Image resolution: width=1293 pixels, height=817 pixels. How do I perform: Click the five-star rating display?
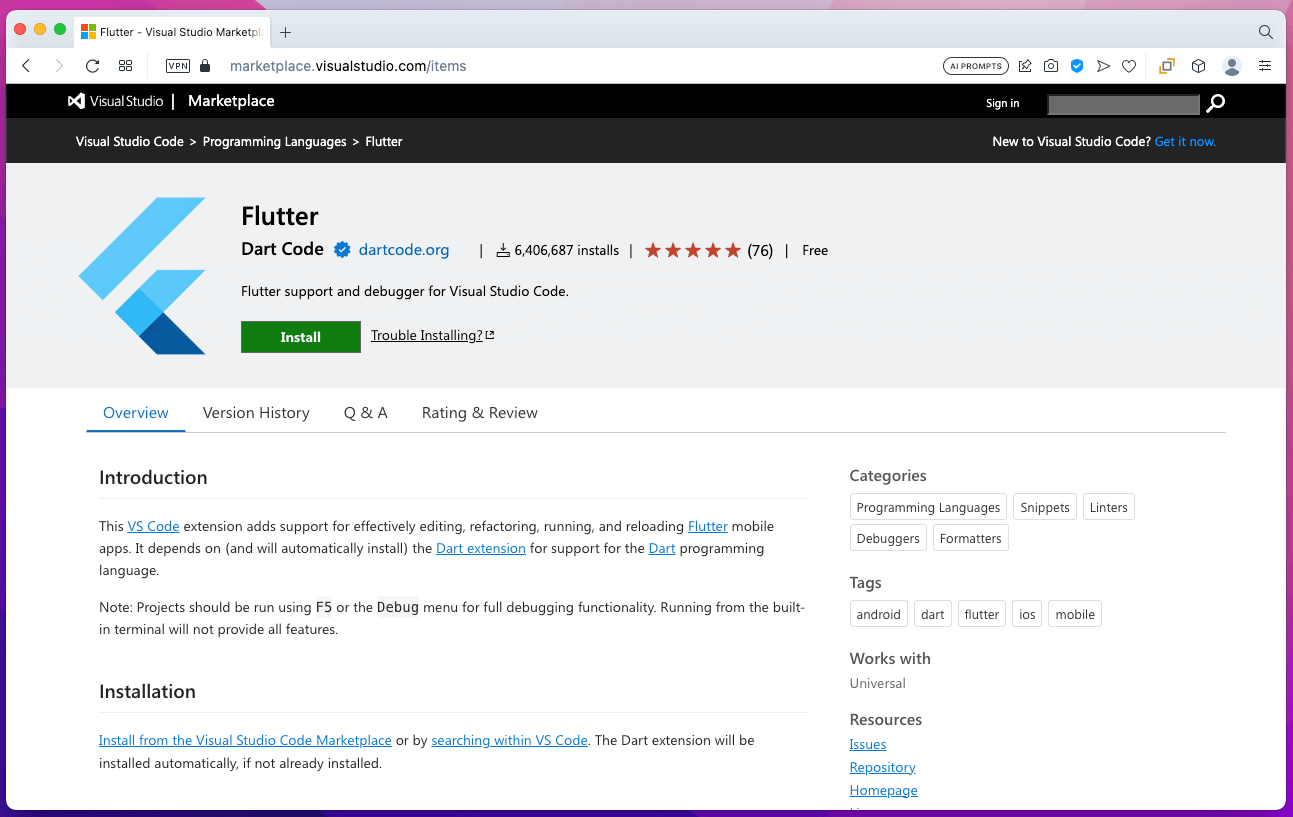pos(693,250)
